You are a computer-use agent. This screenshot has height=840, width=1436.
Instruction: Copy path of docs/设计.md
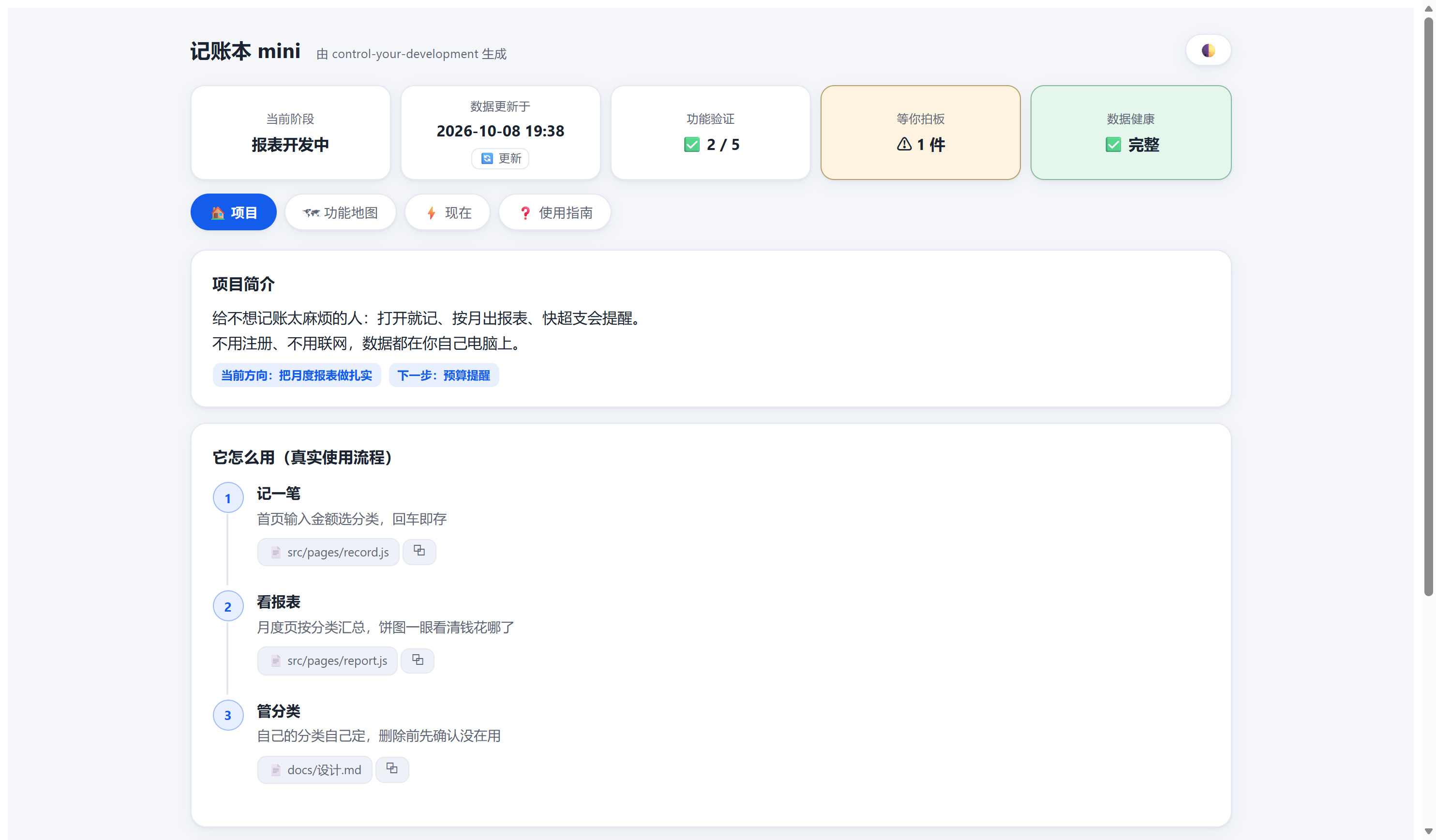pyautogui.click(x=392, y=769)
